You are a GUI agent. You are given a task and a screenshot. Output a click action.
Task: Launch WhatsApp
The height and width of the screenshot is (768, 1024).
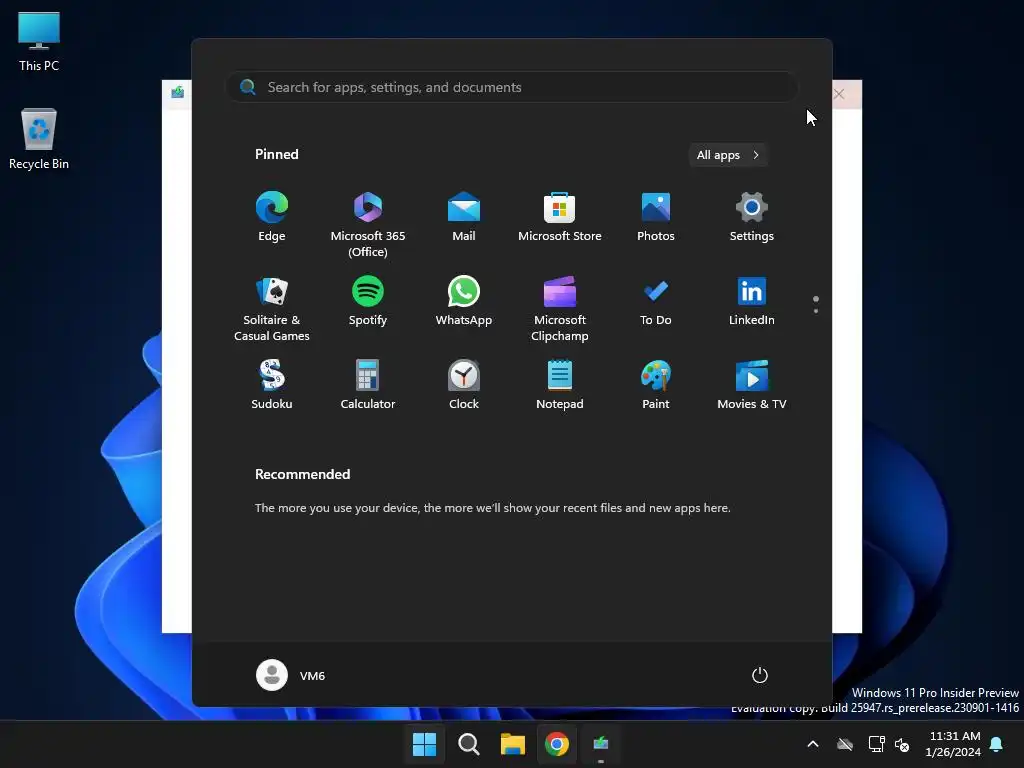point(464,302)
